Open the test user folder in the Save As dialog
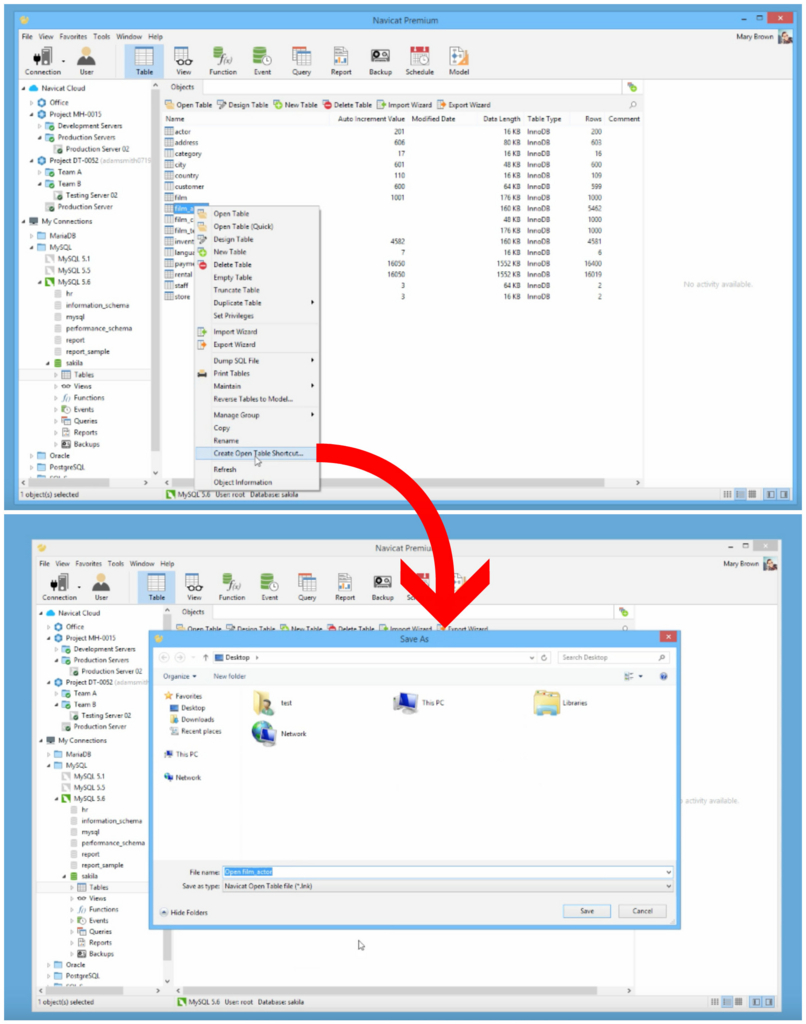The width and height of the screenshot is (806, 1024). pyautogui.click(x=265, y=703)
